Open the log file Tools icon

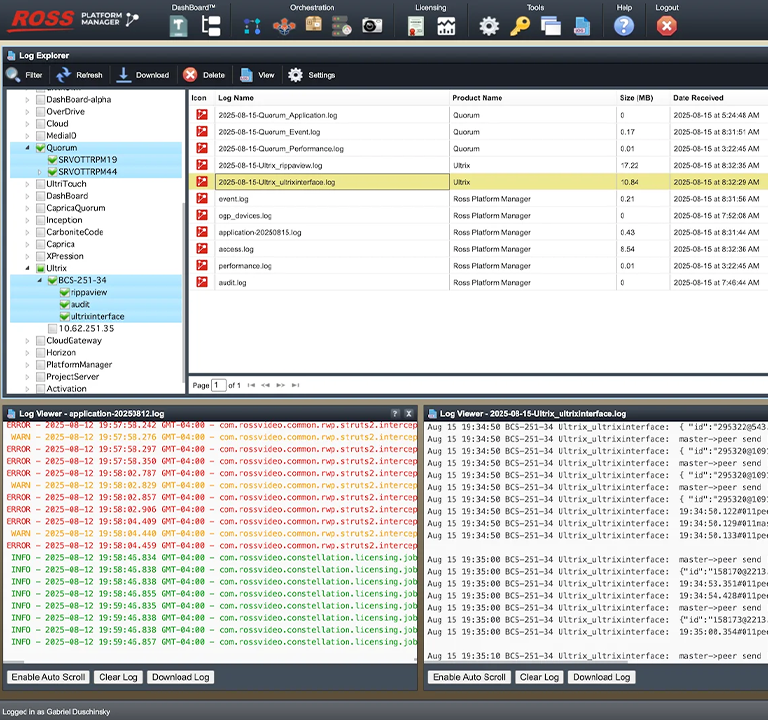582,26
